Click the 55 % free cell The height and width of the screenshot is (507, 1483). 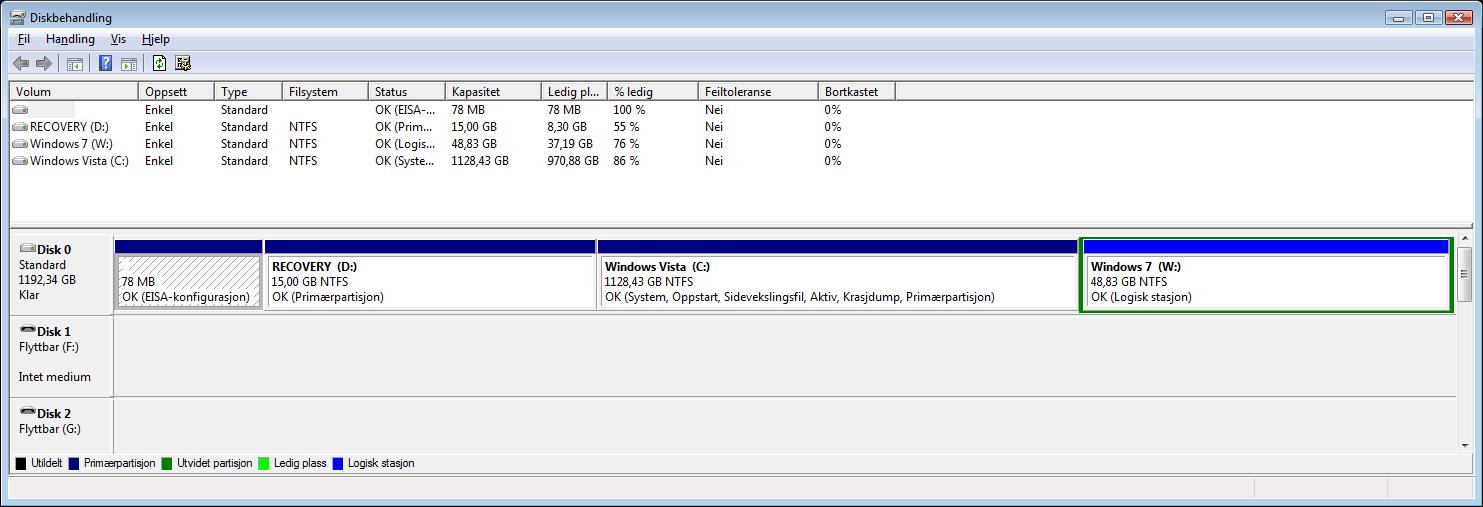pyautogui.click(x=627, y=127)
